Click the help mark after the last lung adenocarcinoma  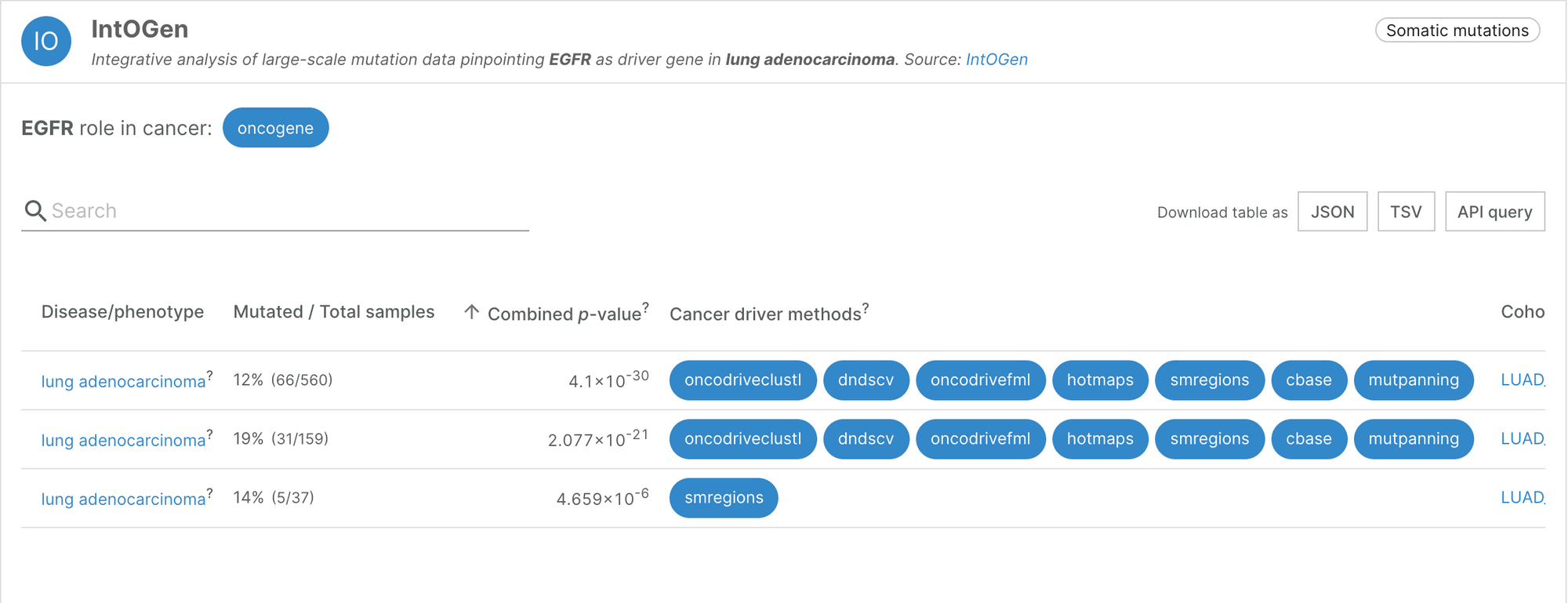point(209,492)
